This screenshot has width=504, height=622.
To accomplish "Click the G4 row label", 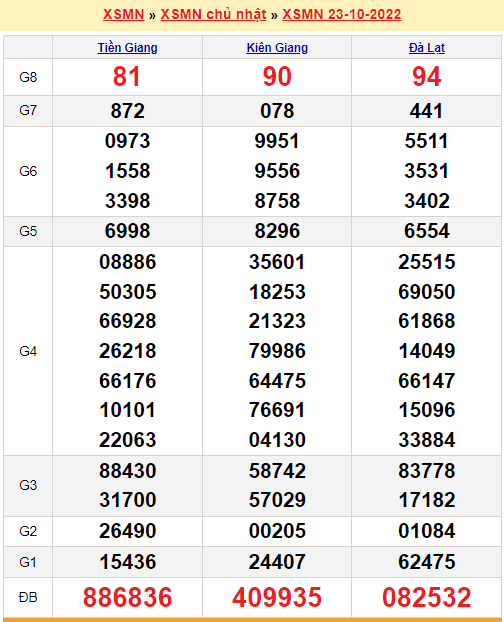I will [28, 351].
